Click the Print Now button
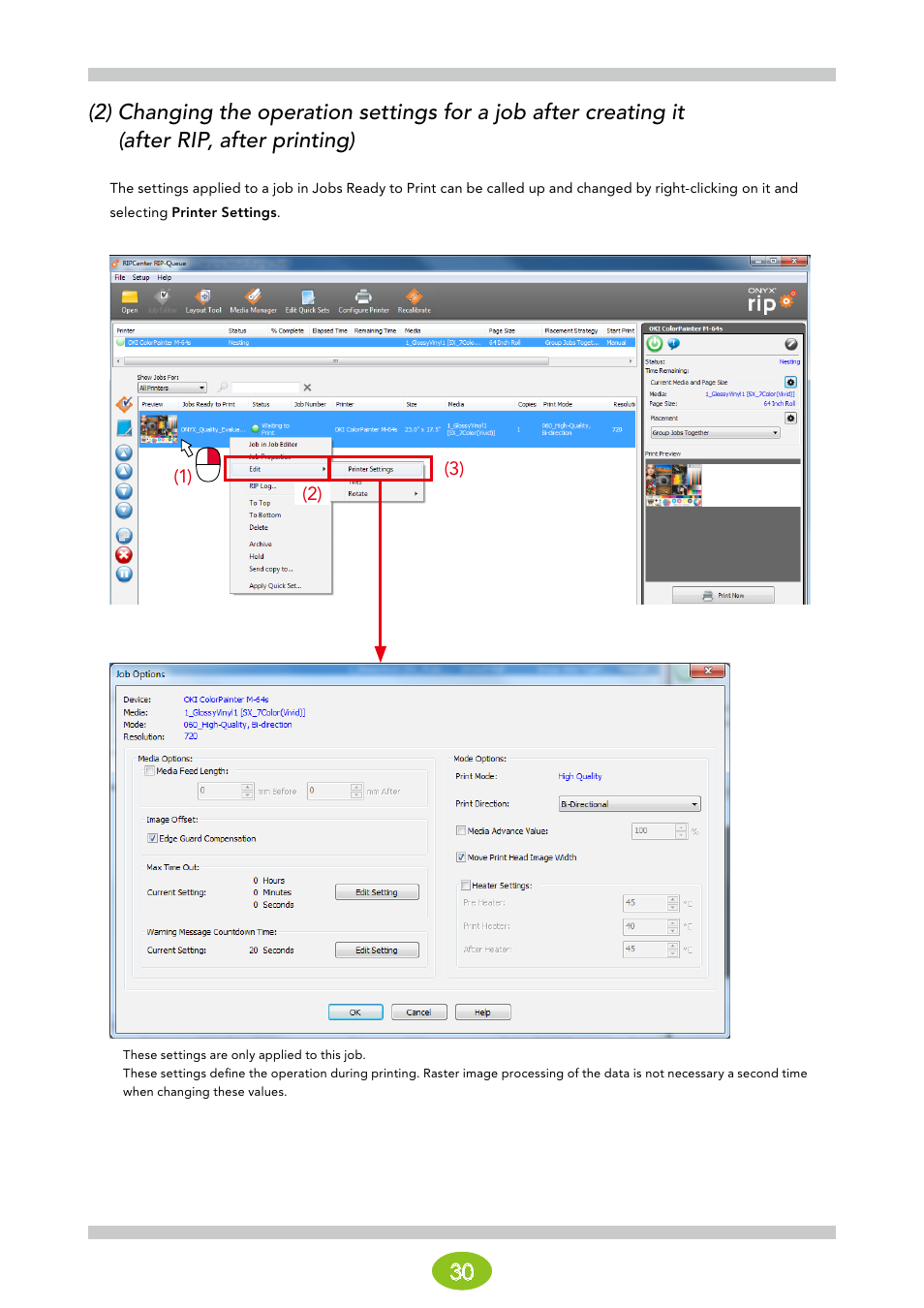 [x=724, y=596]
